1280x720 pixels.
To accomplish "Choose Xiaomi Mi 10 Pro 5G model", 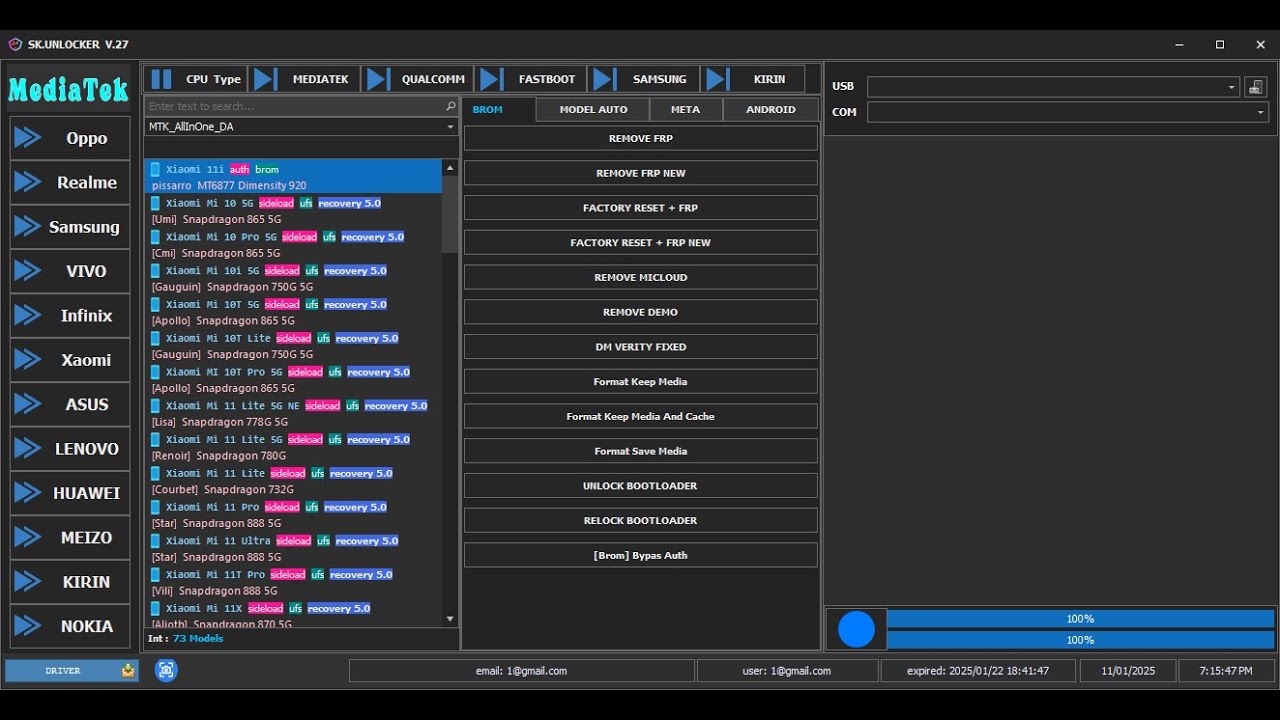I will click(x=293, y=245).
